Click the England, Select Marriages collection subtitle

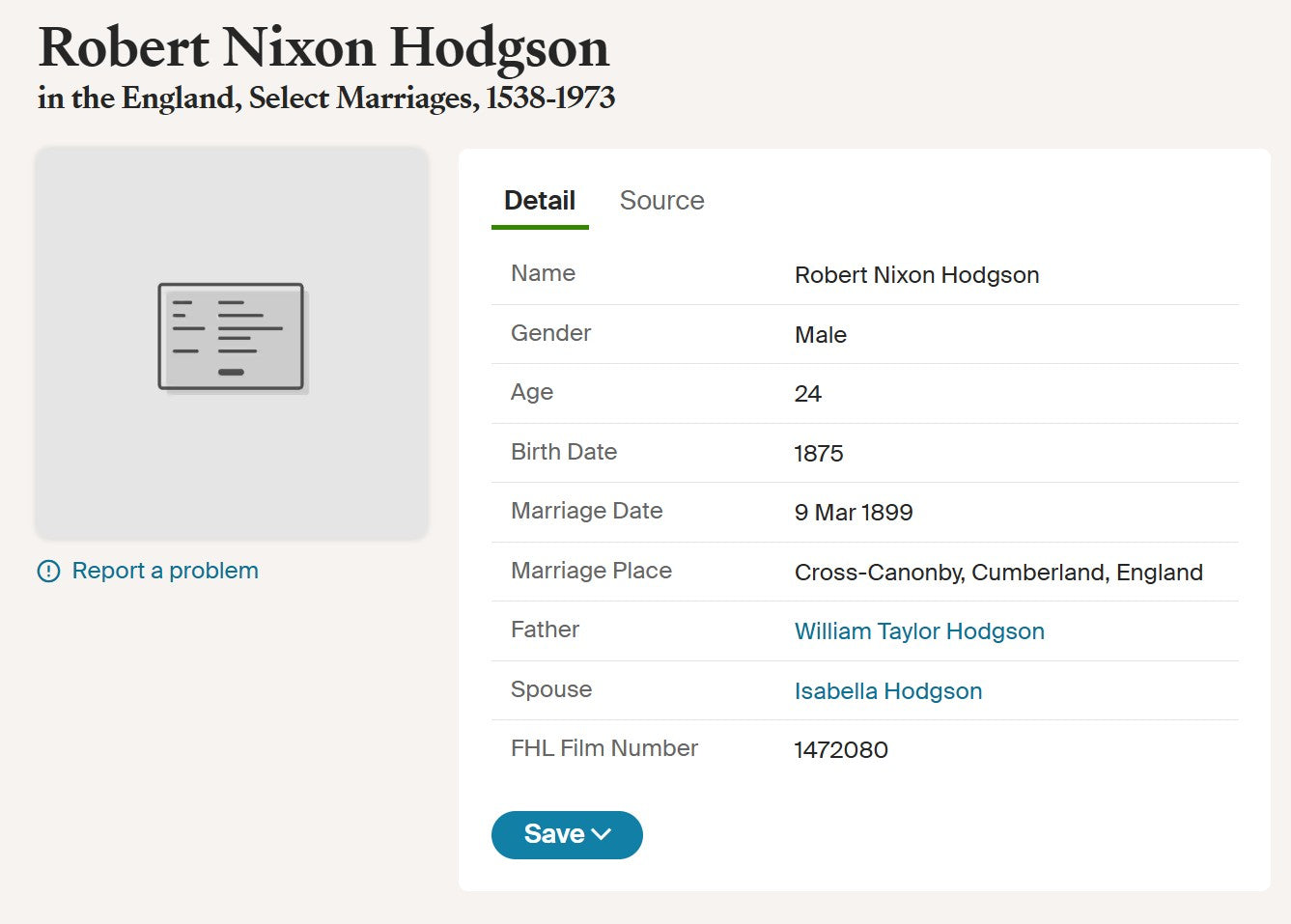click(x=326, y=98)
